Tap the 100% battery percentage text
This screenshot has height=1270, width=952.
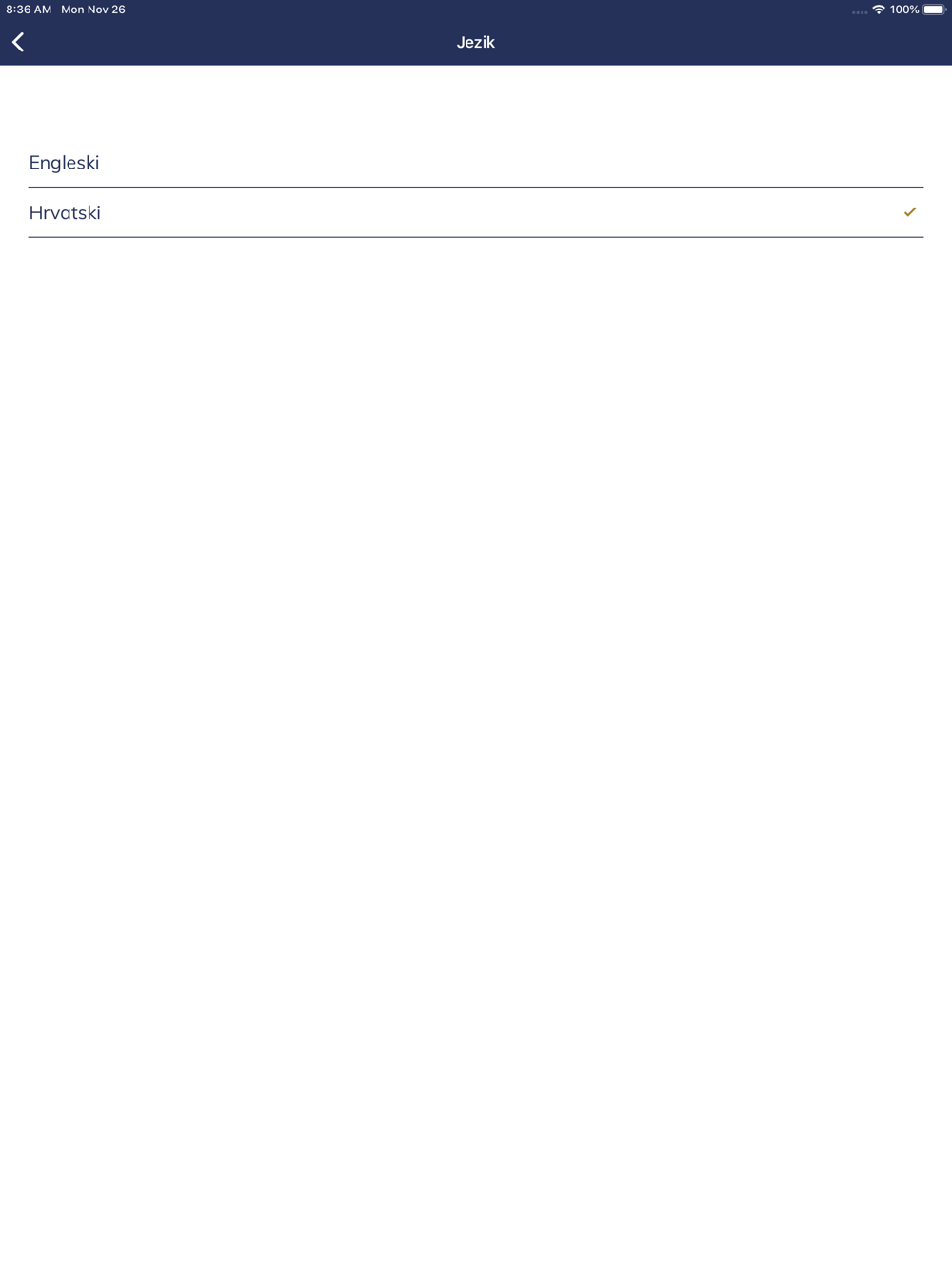904,10
